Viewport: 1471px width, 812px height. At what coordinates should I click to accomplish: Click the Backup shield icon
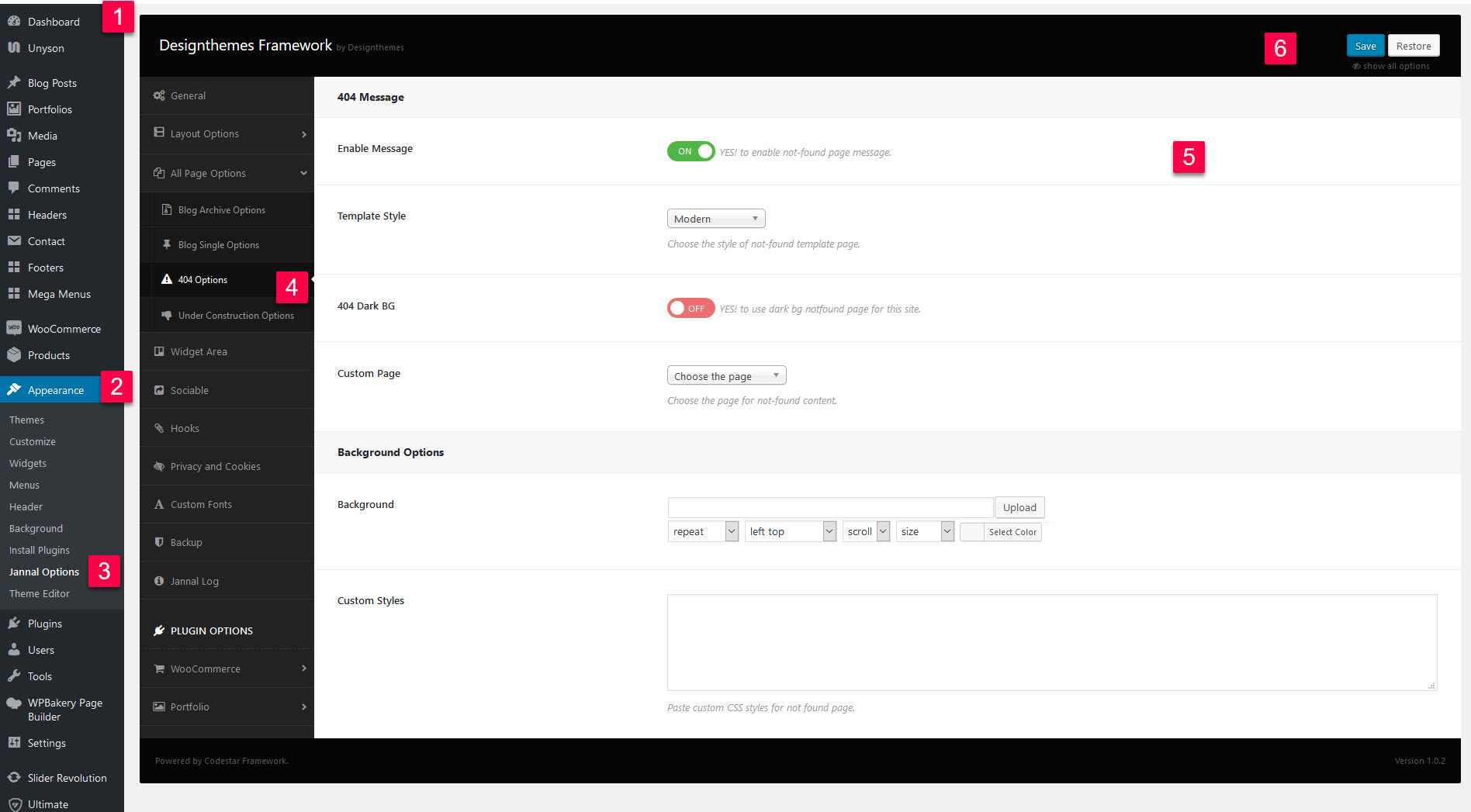[159, 542]
